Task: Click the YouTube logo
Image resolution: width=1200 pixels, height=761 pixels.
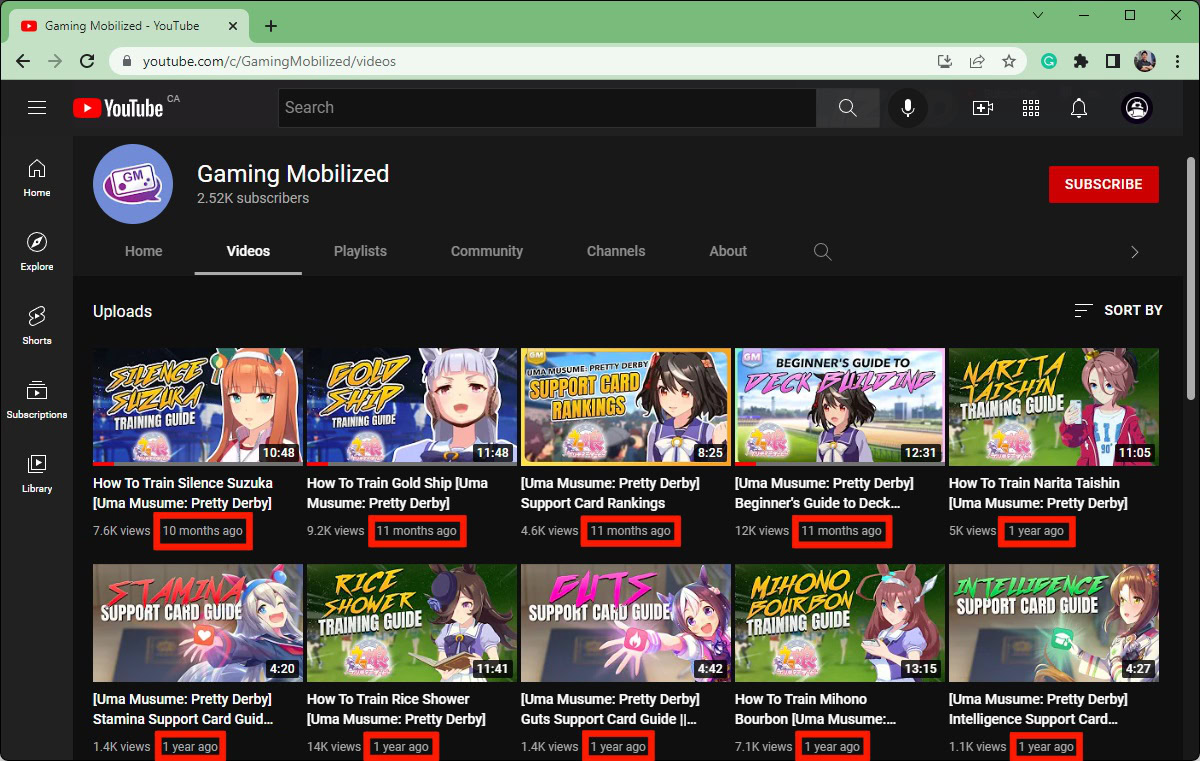Action: tap(118, 108)
